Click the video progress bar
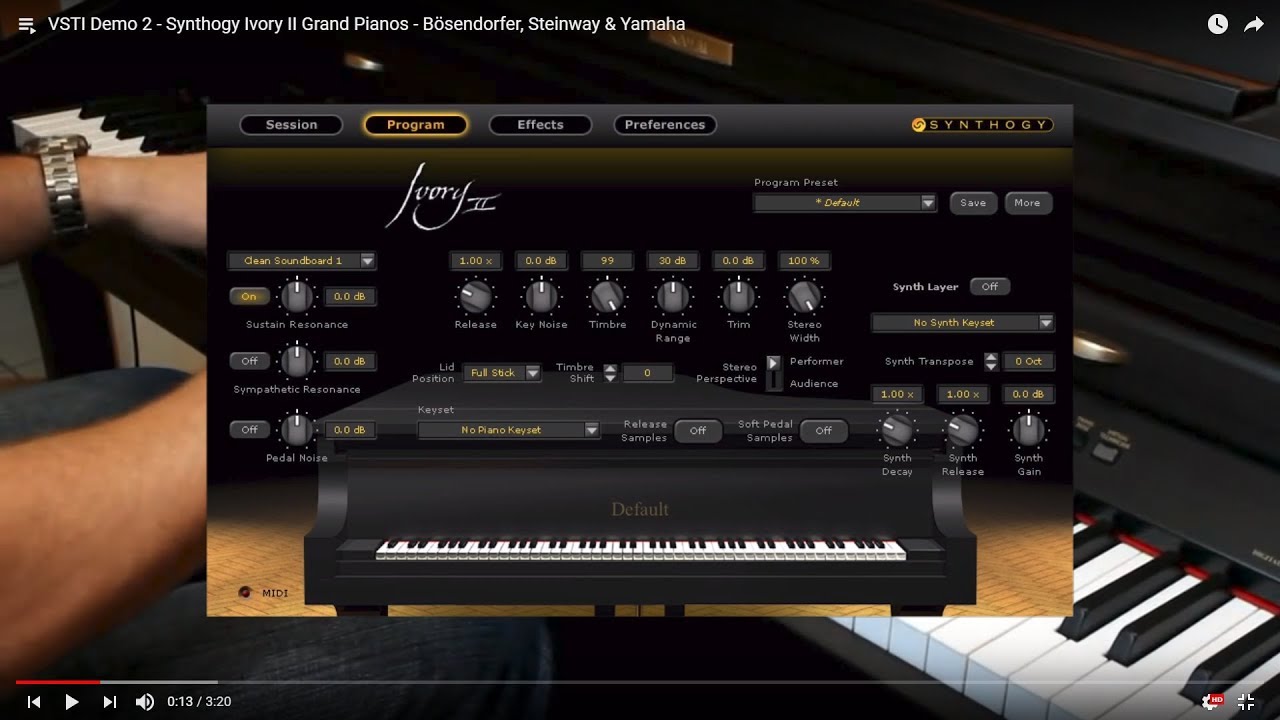 [x=640, y=682]
